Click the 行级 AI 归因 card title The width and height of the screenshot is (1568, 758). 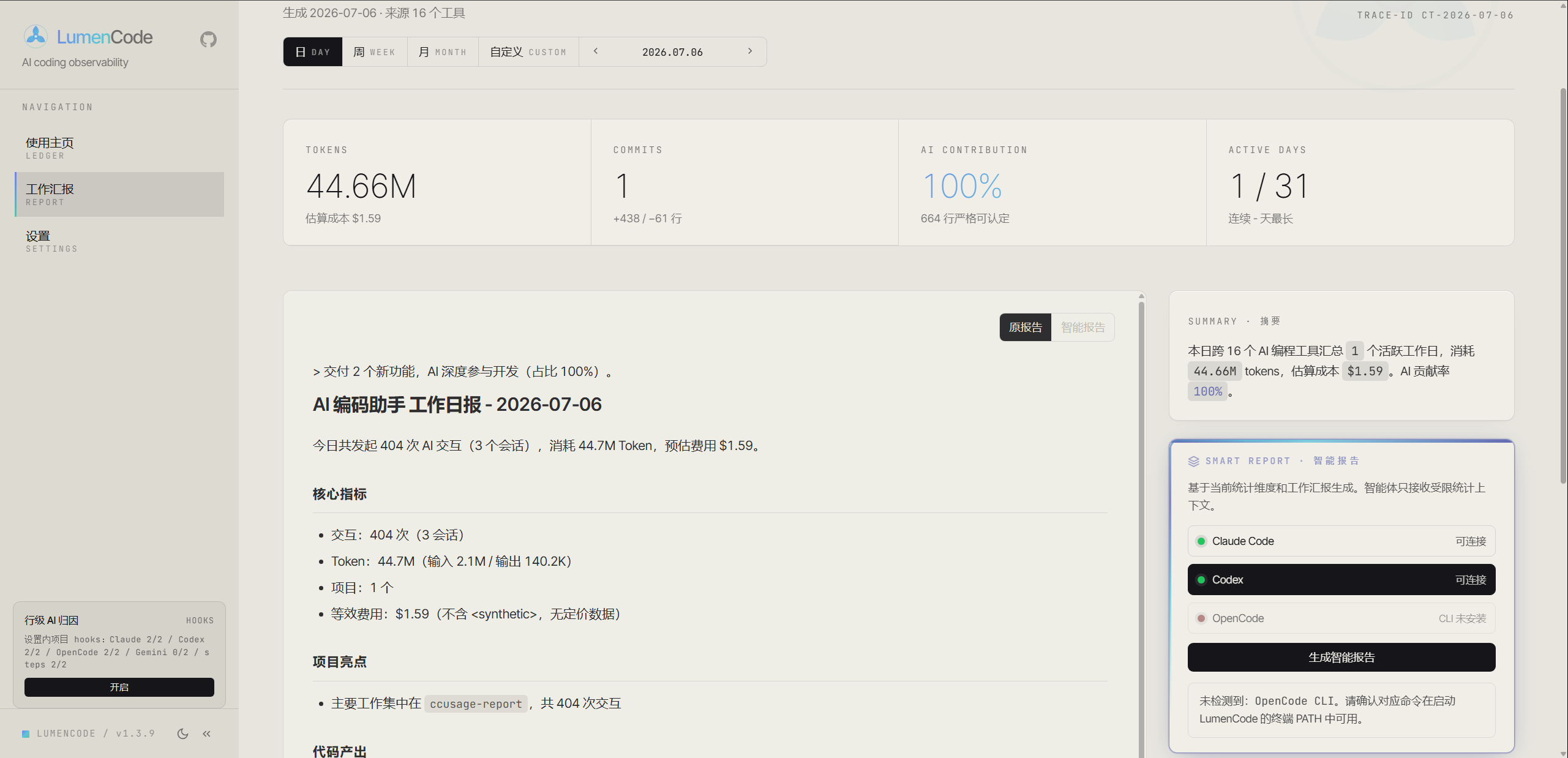point(51,620)
